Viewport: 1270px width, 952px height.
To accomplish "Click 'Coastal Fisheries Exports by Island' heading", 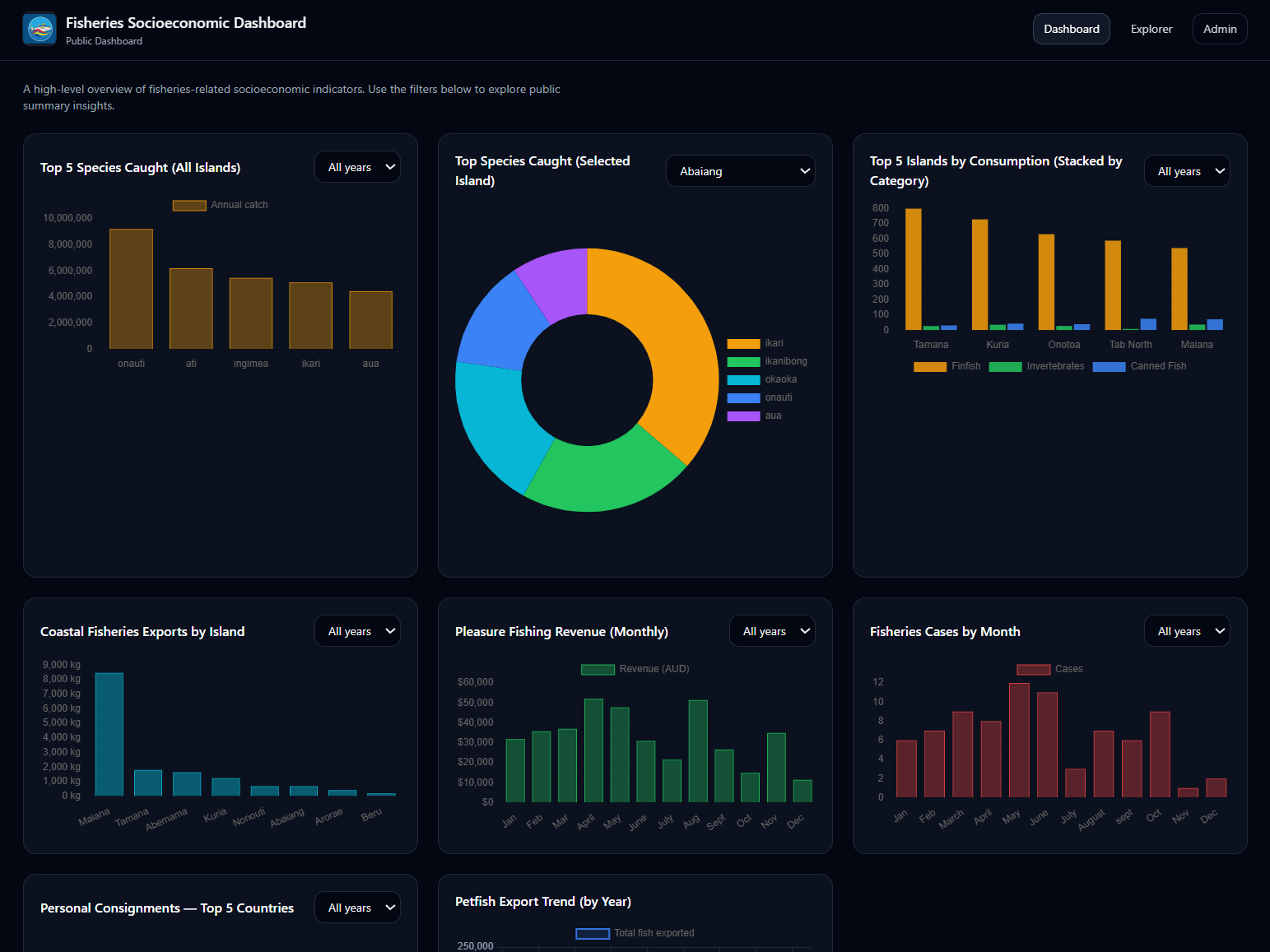I will (x=142, y=631).
